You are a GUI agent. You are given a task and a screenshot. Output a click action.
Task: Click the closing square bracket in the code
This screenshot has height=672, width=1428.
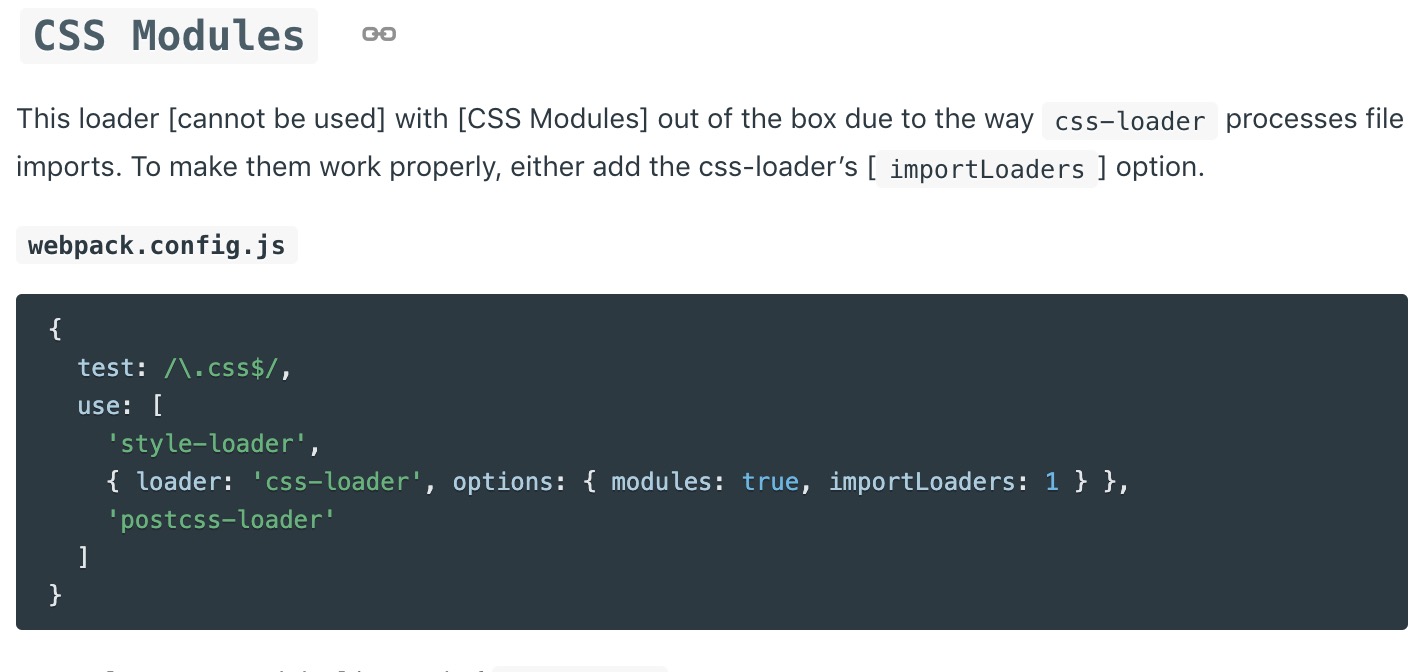tap(84, 557)
